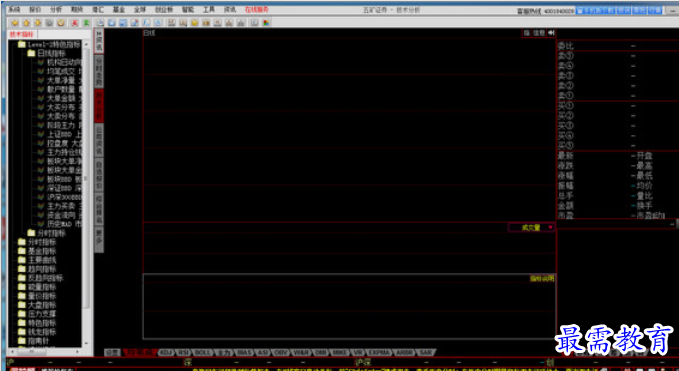Select the BOLL indicator tab
The image size is (679, 371).
click(202, 353)
